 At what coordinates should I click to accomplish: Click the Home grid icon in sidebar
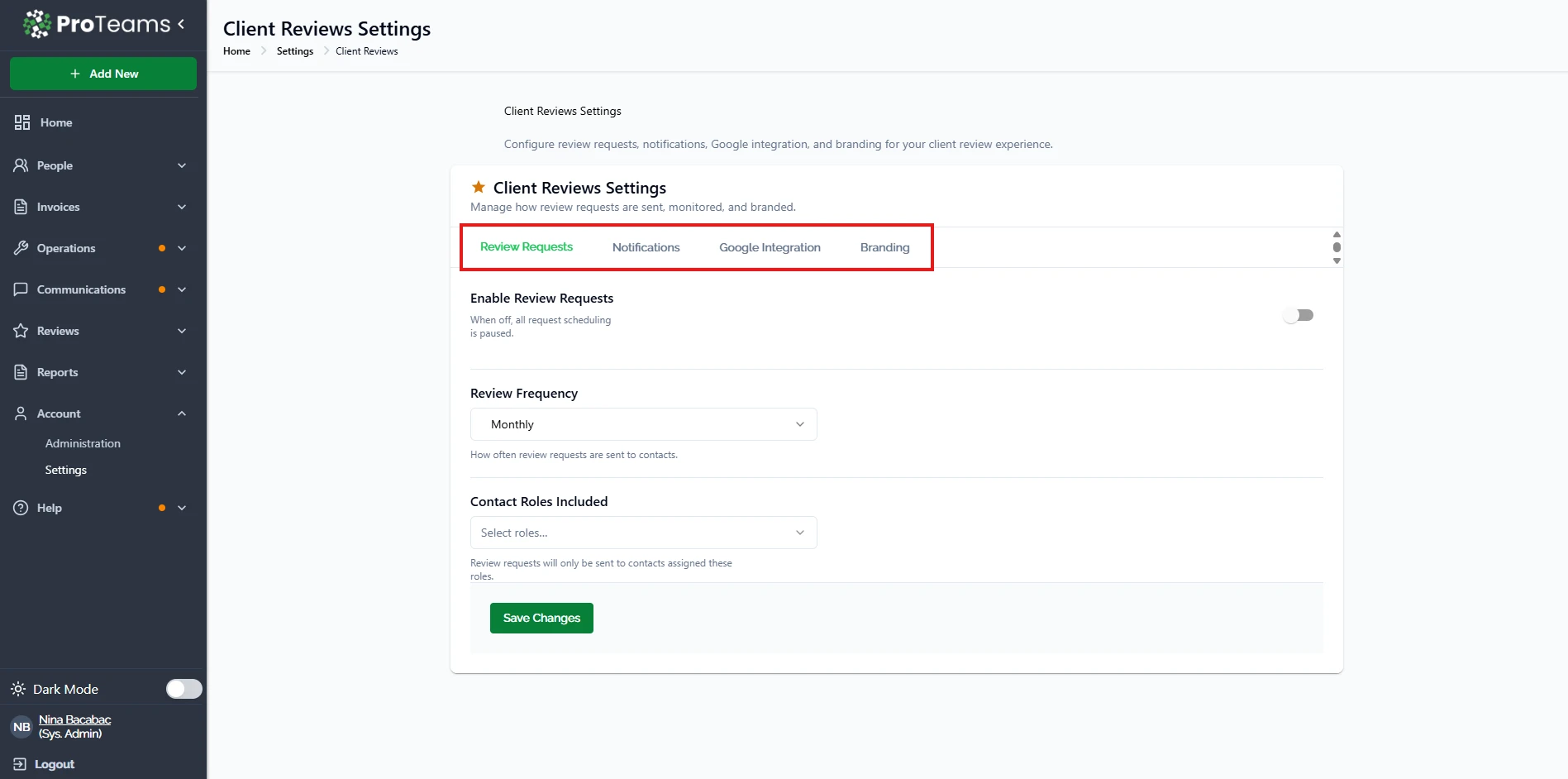pos(22,122)
